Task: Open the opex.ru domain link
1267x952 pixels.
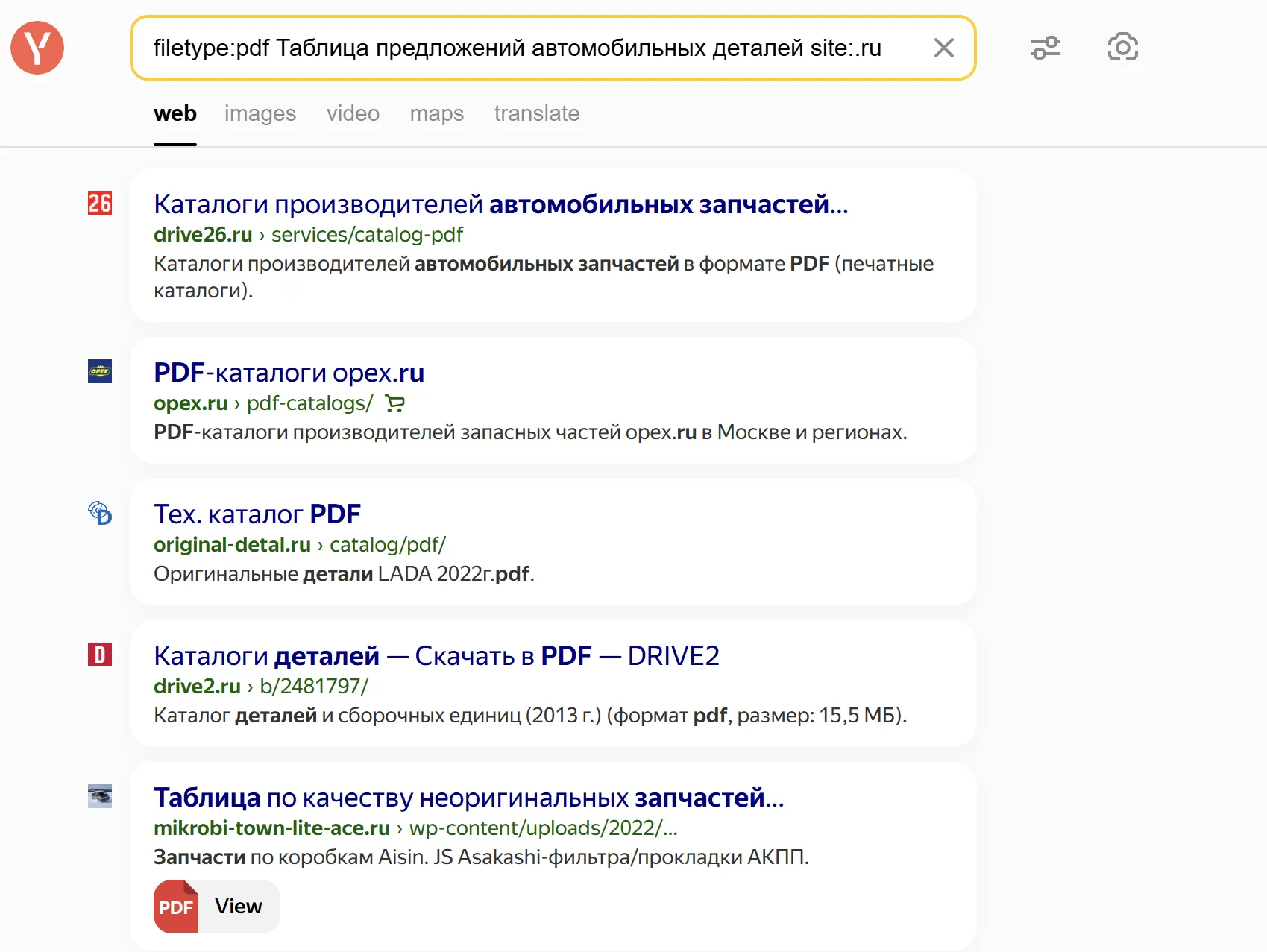Action: 190,403
